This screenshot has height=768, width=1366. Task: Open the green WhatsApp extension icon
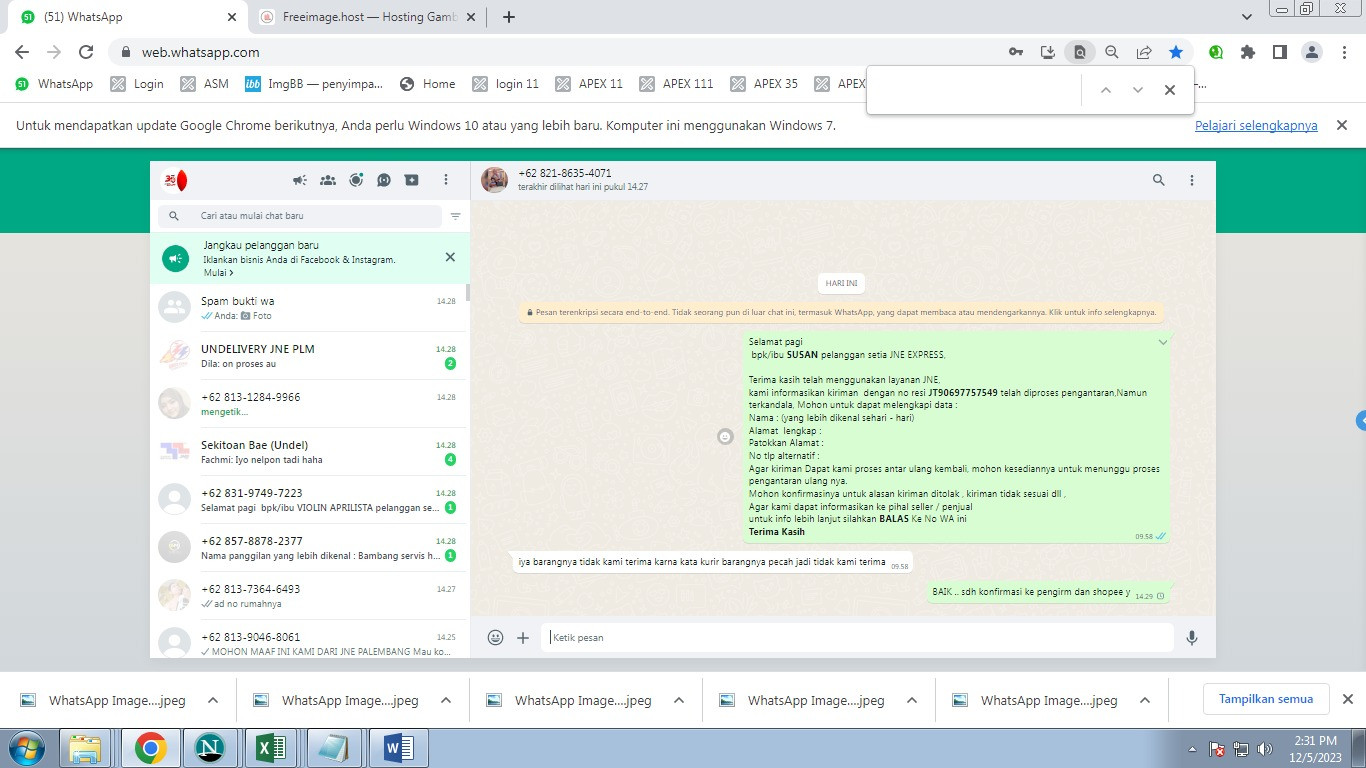[x=1216, y=52]
